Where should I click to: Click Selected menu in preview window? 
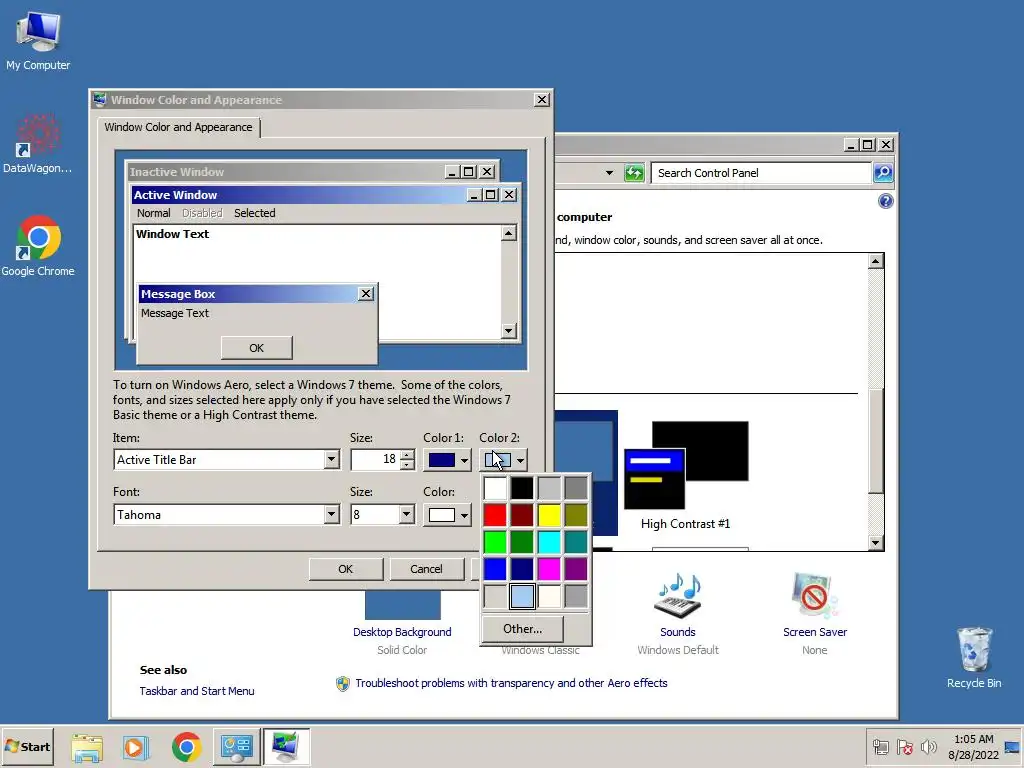tap(255, 213)
